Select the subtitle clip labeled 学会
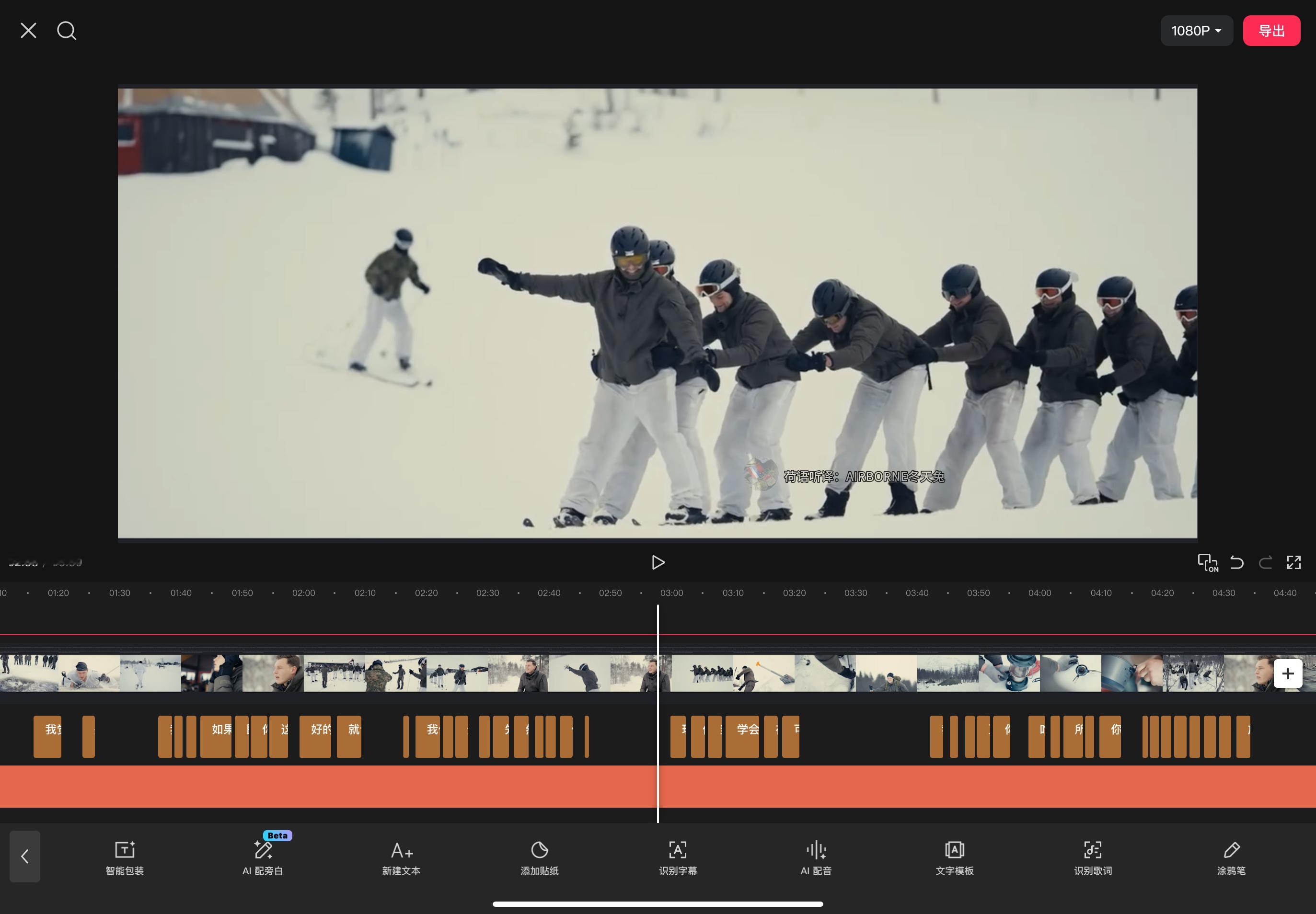Screen dimensions: 1316x914 [x=742, y=736]
